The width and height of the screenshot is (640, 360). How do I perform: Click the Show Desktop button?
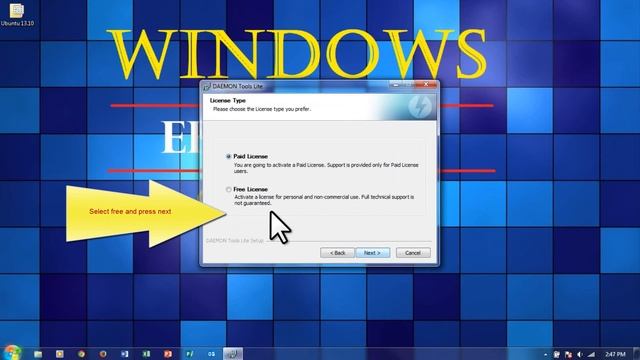coord(637,354)
